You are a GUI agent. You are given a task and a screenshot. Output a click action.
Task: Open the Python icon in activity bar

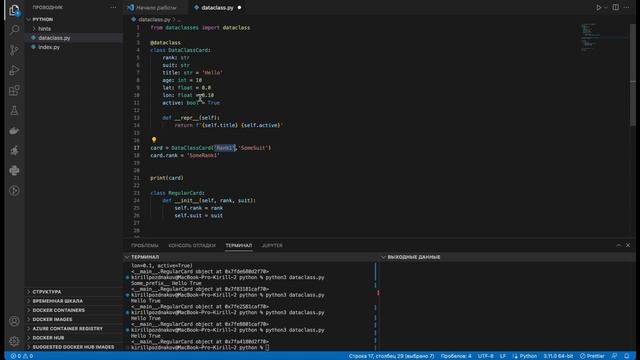point(14,171)
